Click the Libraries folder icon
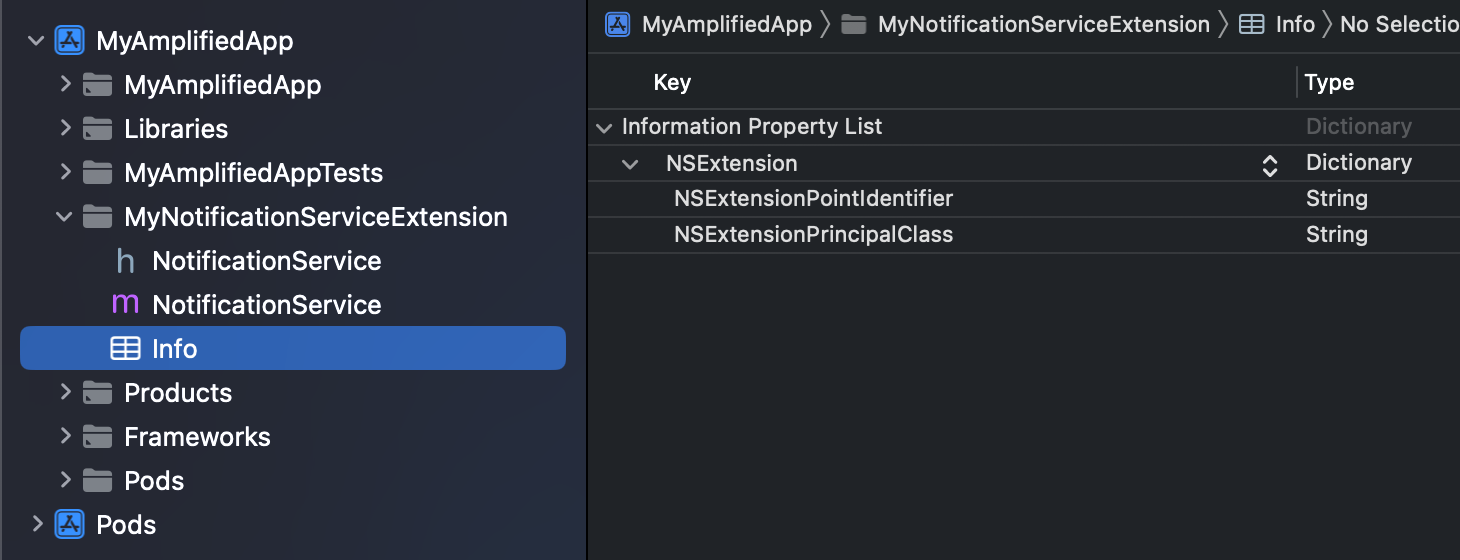The width and height of the screenshot is (1460, 560). 97,129
